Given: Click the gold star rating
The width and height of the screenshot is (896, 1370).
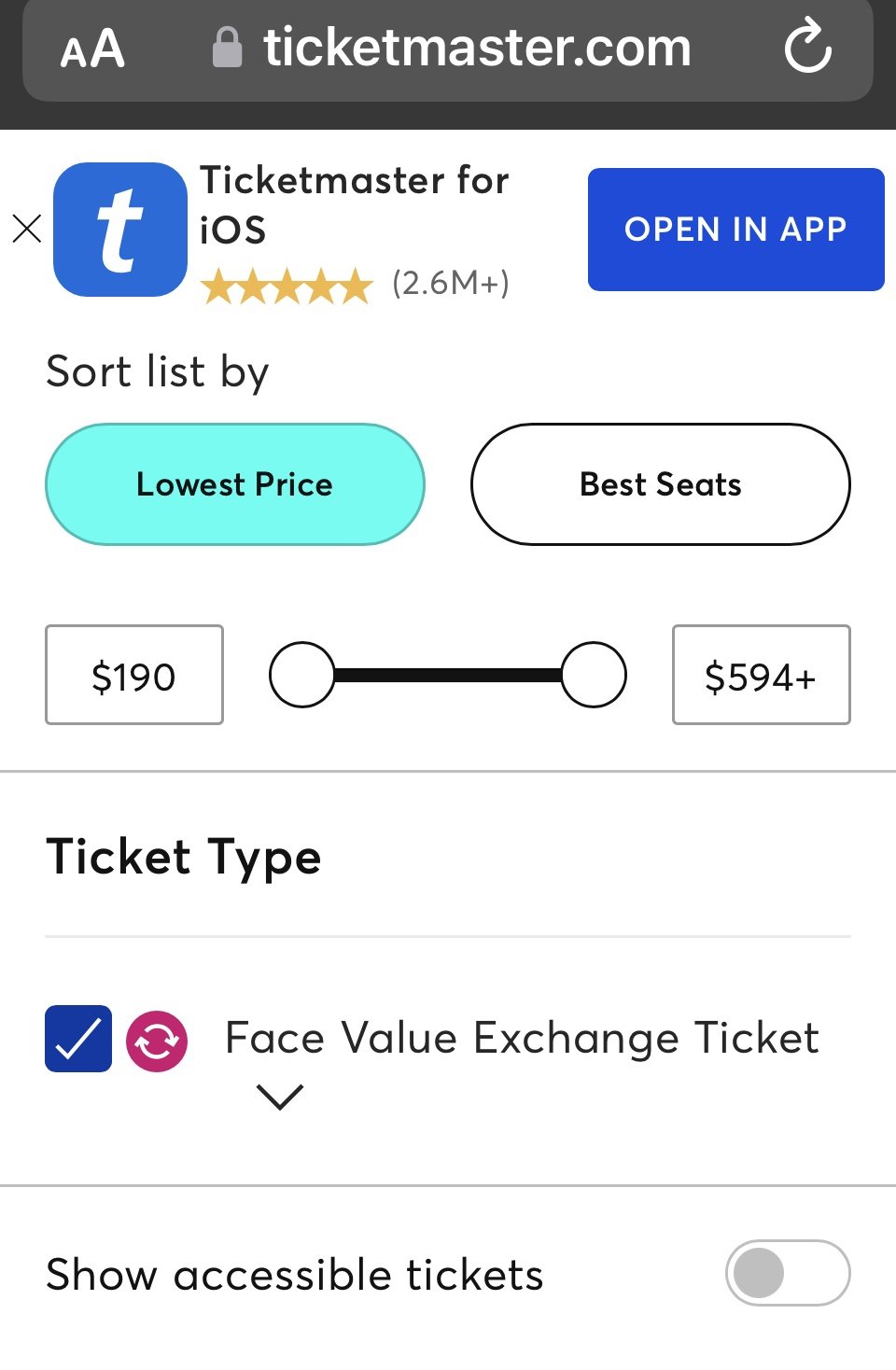Looking at the screenshot, I should tap(287, 286).
